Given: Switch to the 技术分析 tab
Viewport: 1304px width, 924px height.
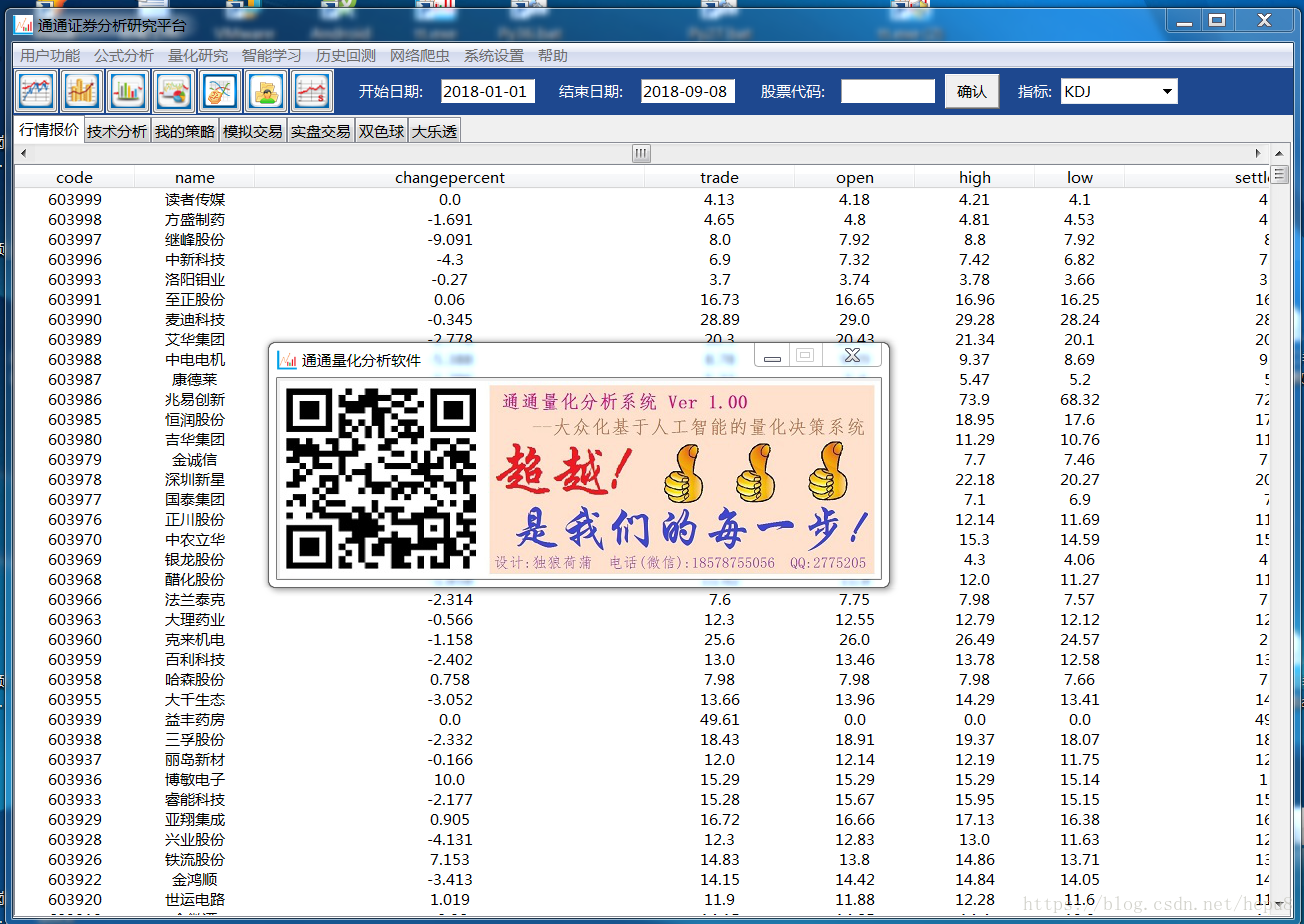Looking at the screenshot, I should tap(117, 131).
